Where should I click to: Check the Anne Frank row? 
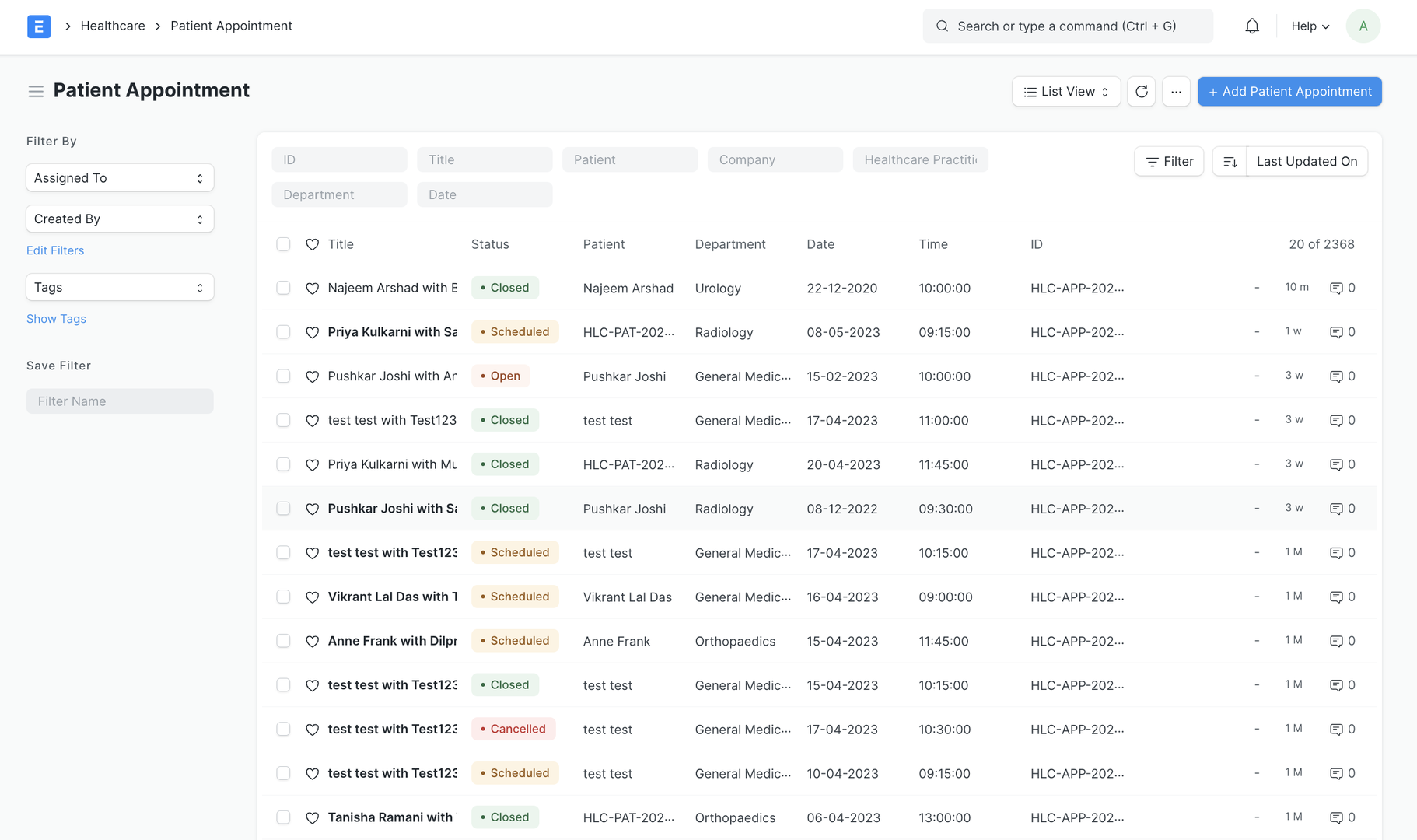coord(283,641)
